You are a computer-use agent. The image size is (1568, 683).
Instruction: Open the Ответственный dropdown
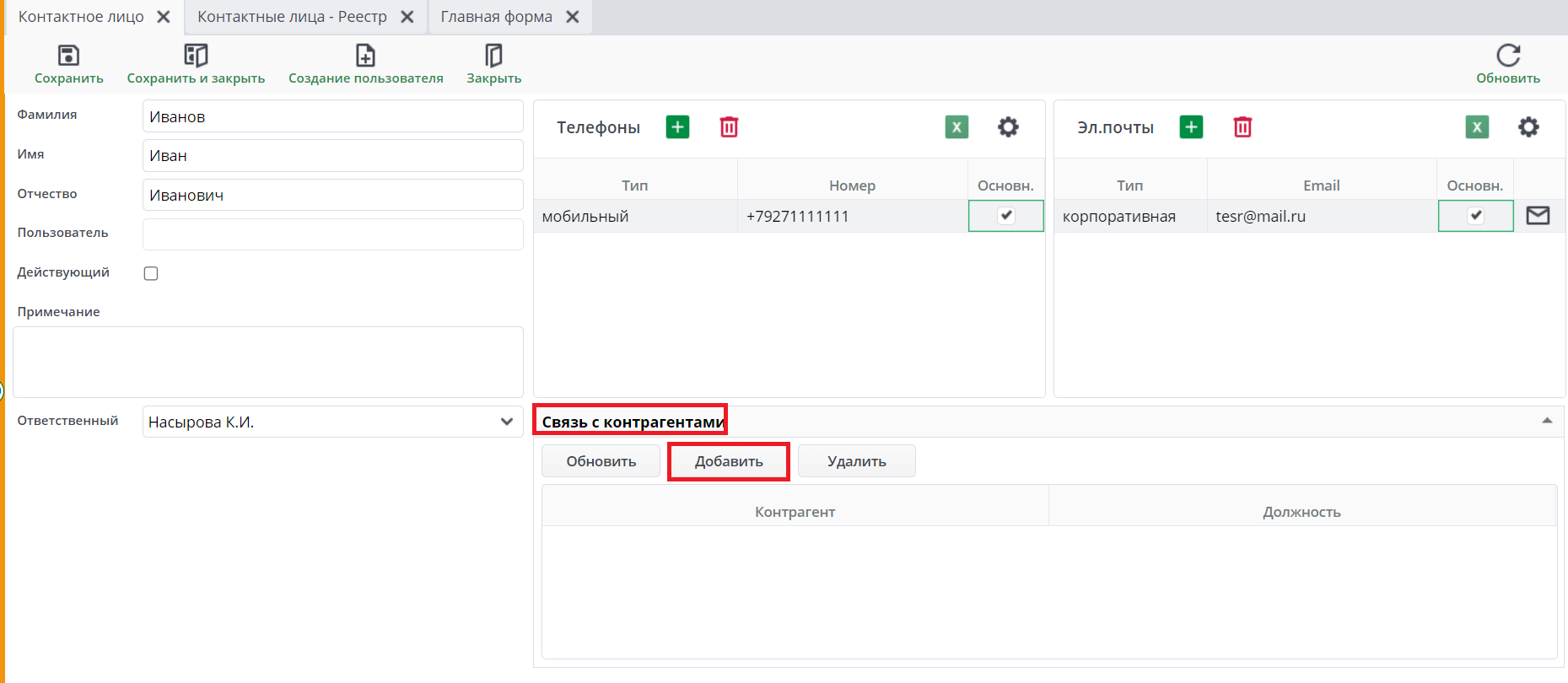coord(506,422)
